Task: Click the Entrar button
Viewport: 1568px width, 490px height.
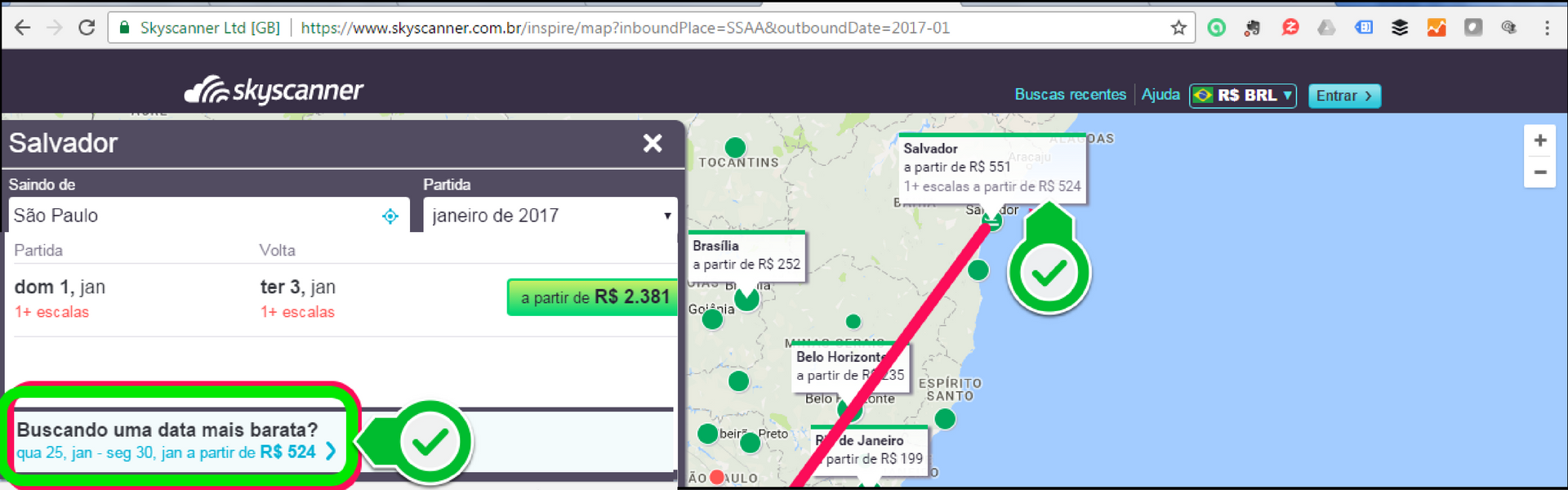Action: (x=1343, y=96)
